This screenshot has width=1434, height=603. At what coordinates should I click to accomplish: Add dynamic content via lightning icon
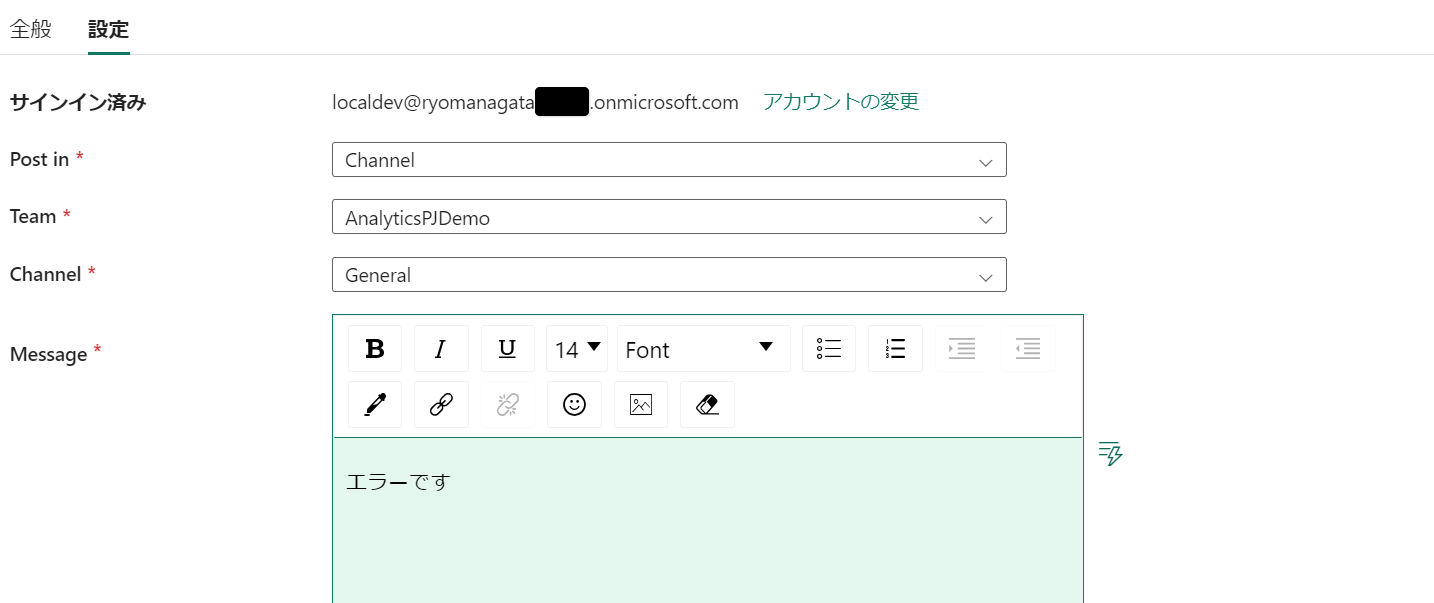1111,454
